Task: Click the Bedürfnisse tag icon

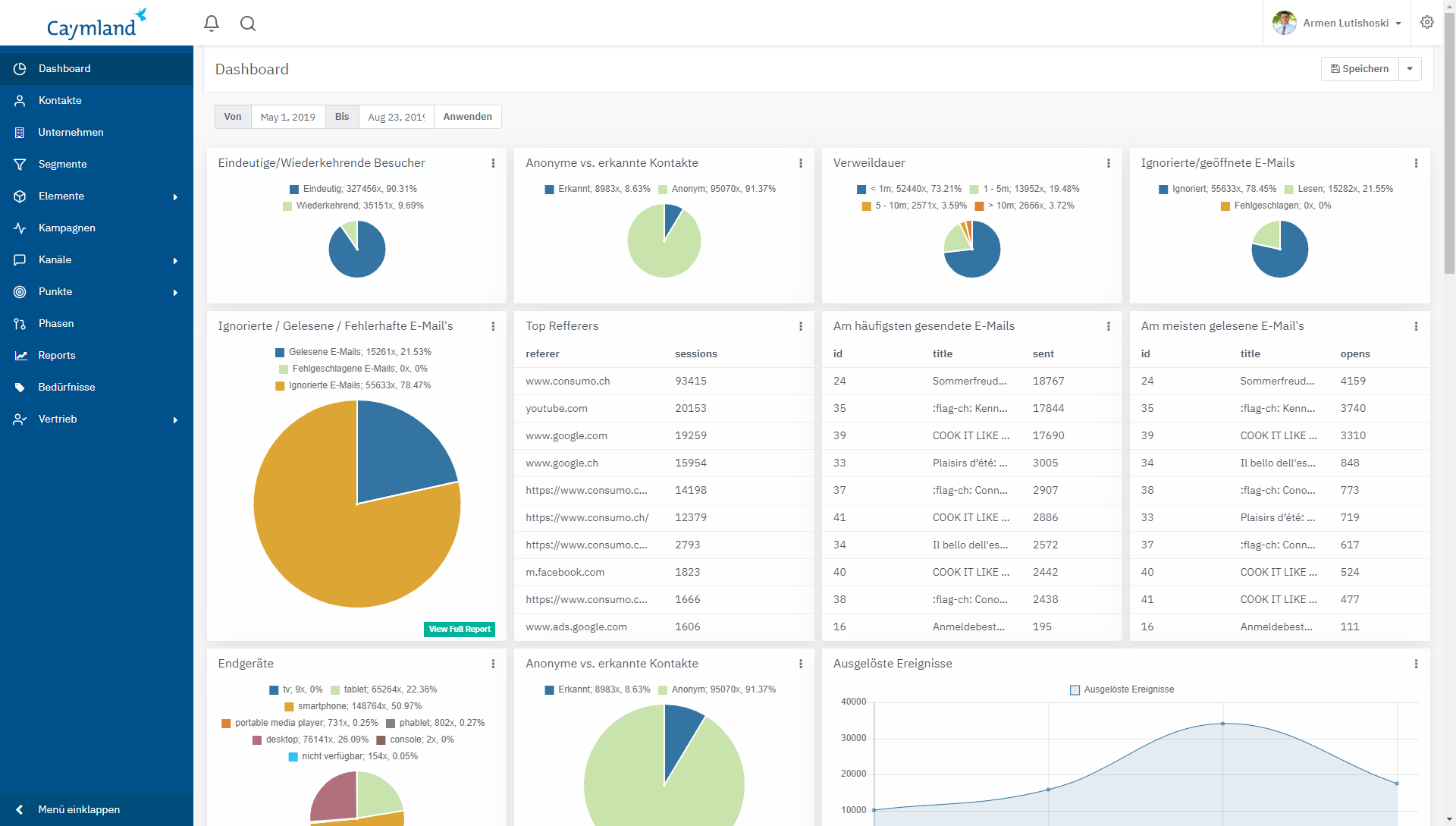Action: [x=20, y=388]
